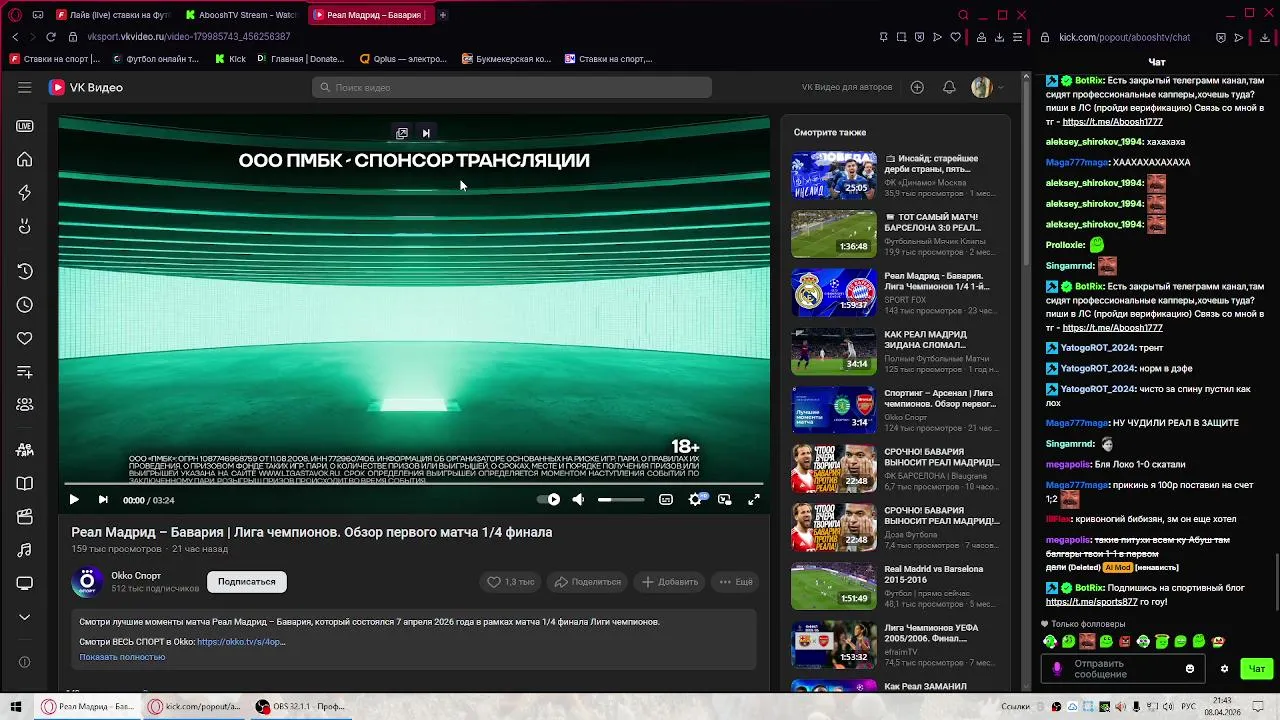Open the VK Video hamburger menu
The height and width of the screenshot is (720, 1280).
(x=24, y=87)
